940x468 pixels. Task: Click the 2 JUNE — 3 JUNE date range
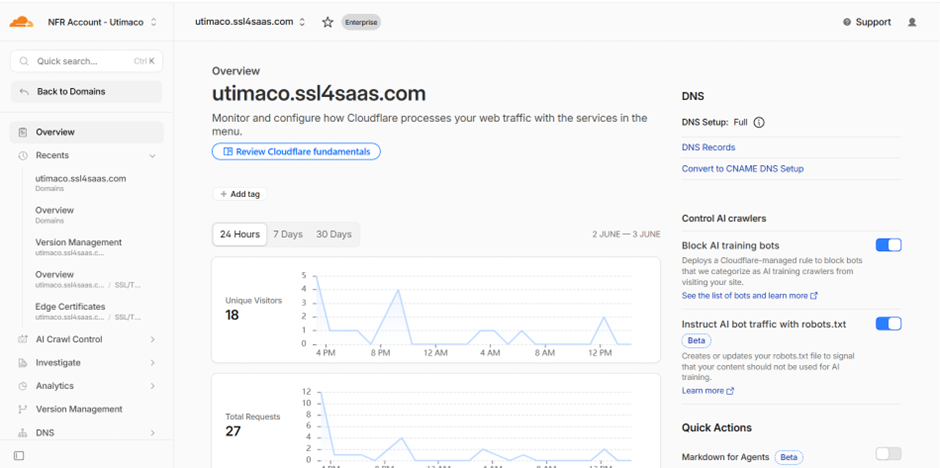point(626,234)
